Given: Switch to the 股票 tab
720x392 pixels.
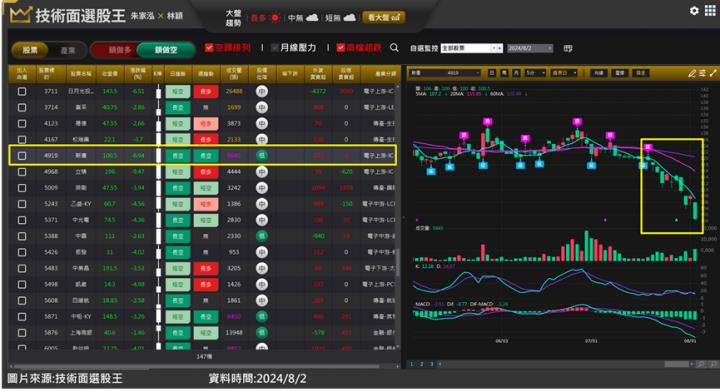Looking at the screenshot, I should 30,50.
